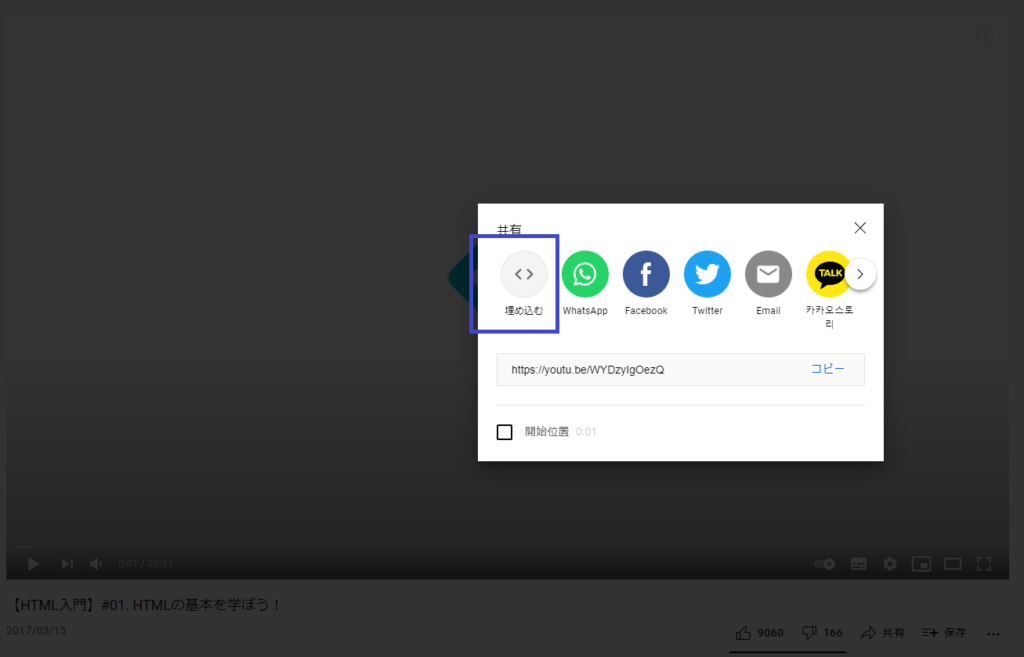Open the three-dot more actions menu
1024x657 pixels.
pyautogui.click(x=993, y=633)
